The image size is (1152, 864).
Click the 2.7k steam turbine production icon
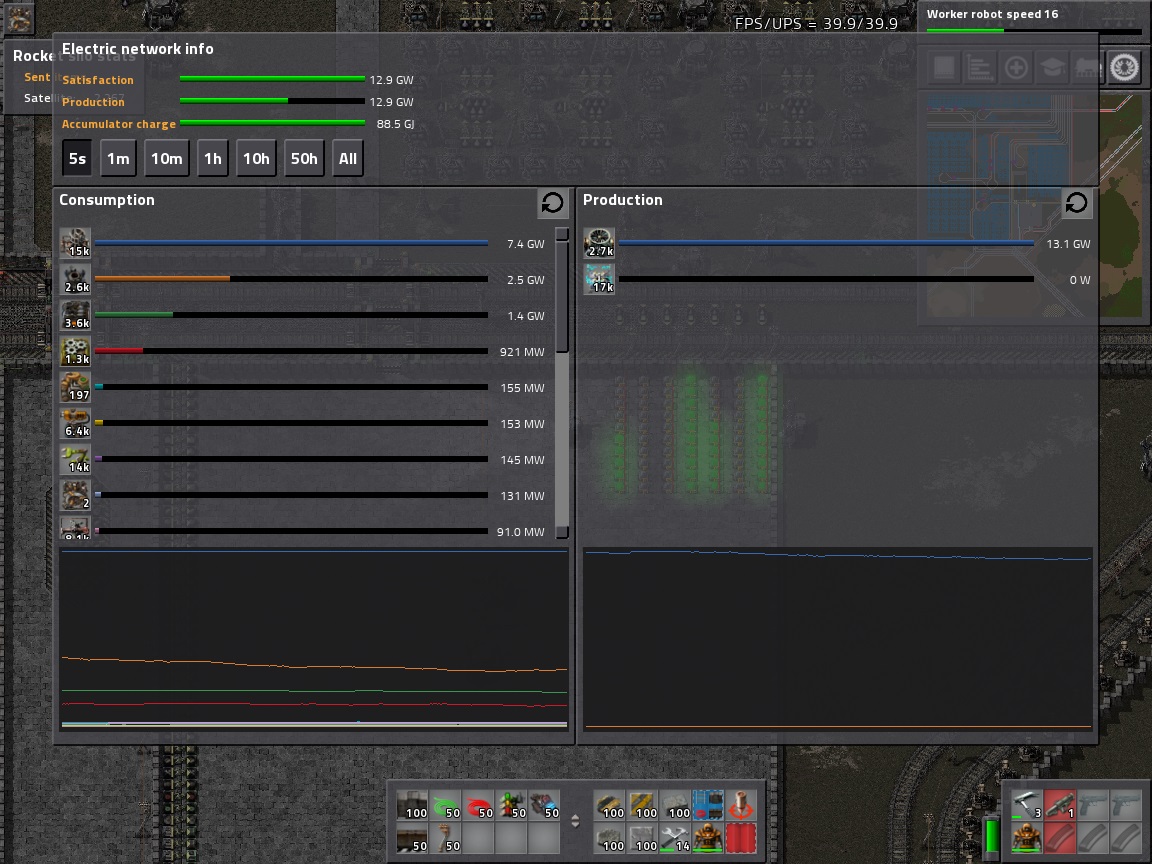pos(599,243)
